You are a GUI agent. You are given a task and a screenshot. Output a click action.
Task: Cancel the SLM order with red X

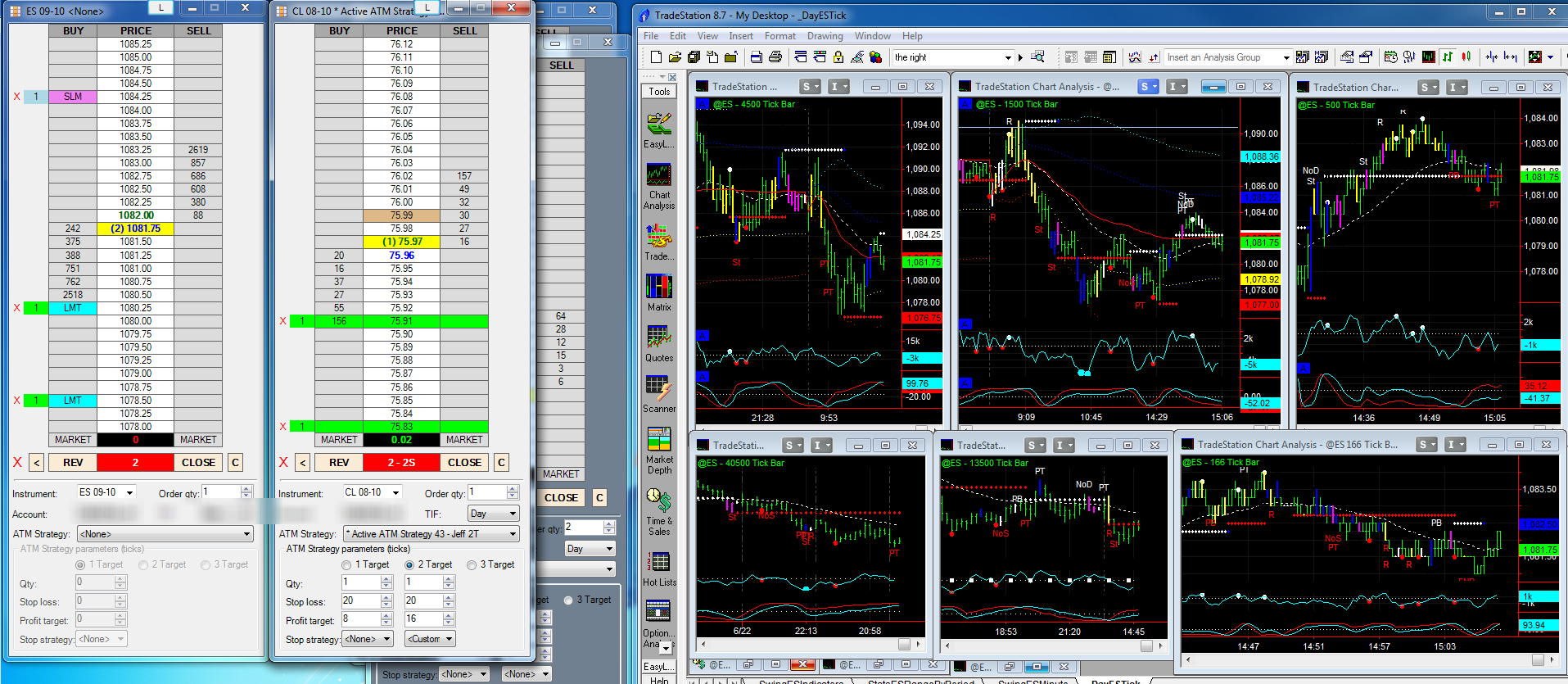[16, 97]
